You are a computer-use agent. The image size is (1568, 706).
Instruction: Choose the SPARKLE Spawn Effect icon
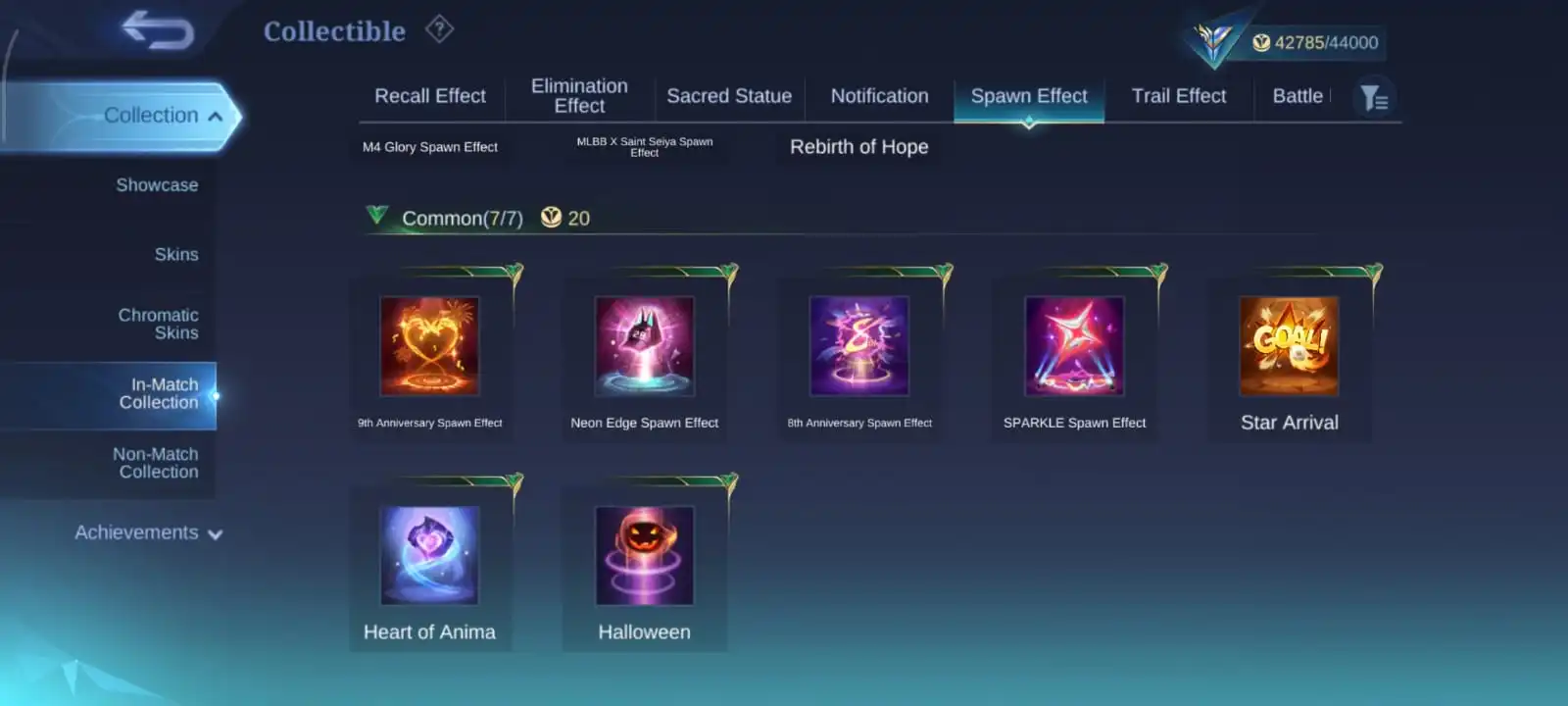coord(1074,346)
